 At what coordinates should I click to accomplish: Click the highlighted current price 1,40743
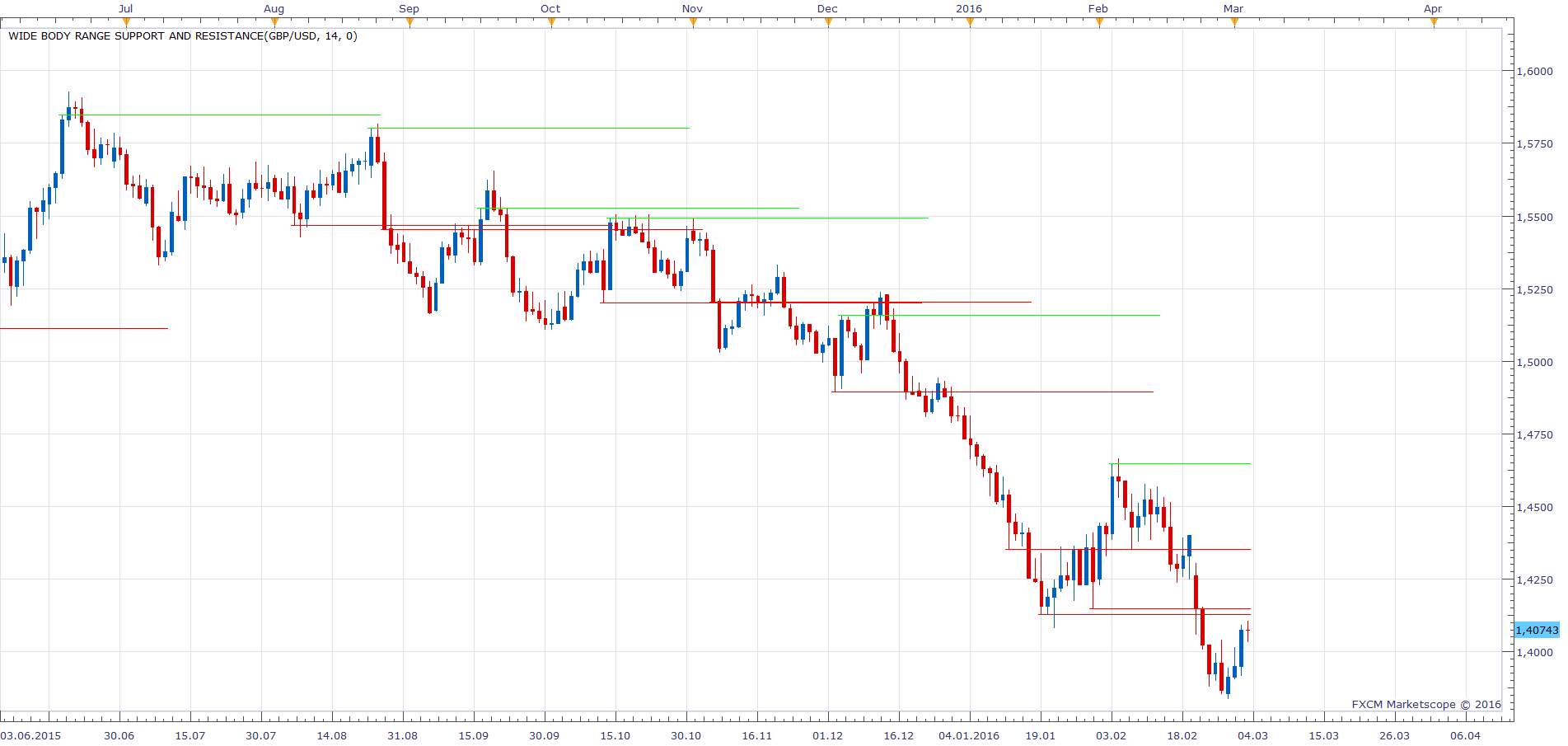[1537, 630]
